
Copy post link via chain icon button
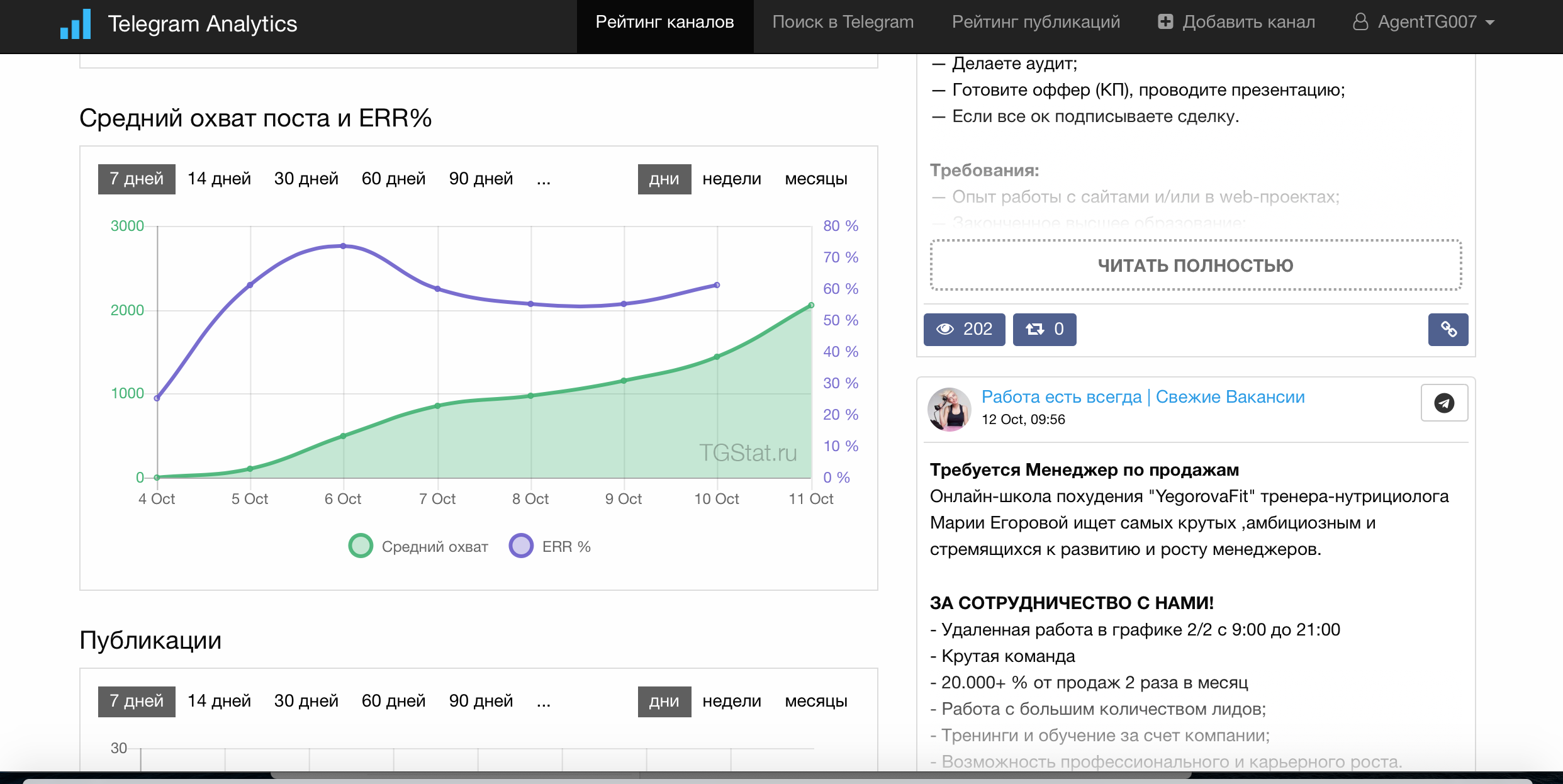click(x=1448, y=329)
